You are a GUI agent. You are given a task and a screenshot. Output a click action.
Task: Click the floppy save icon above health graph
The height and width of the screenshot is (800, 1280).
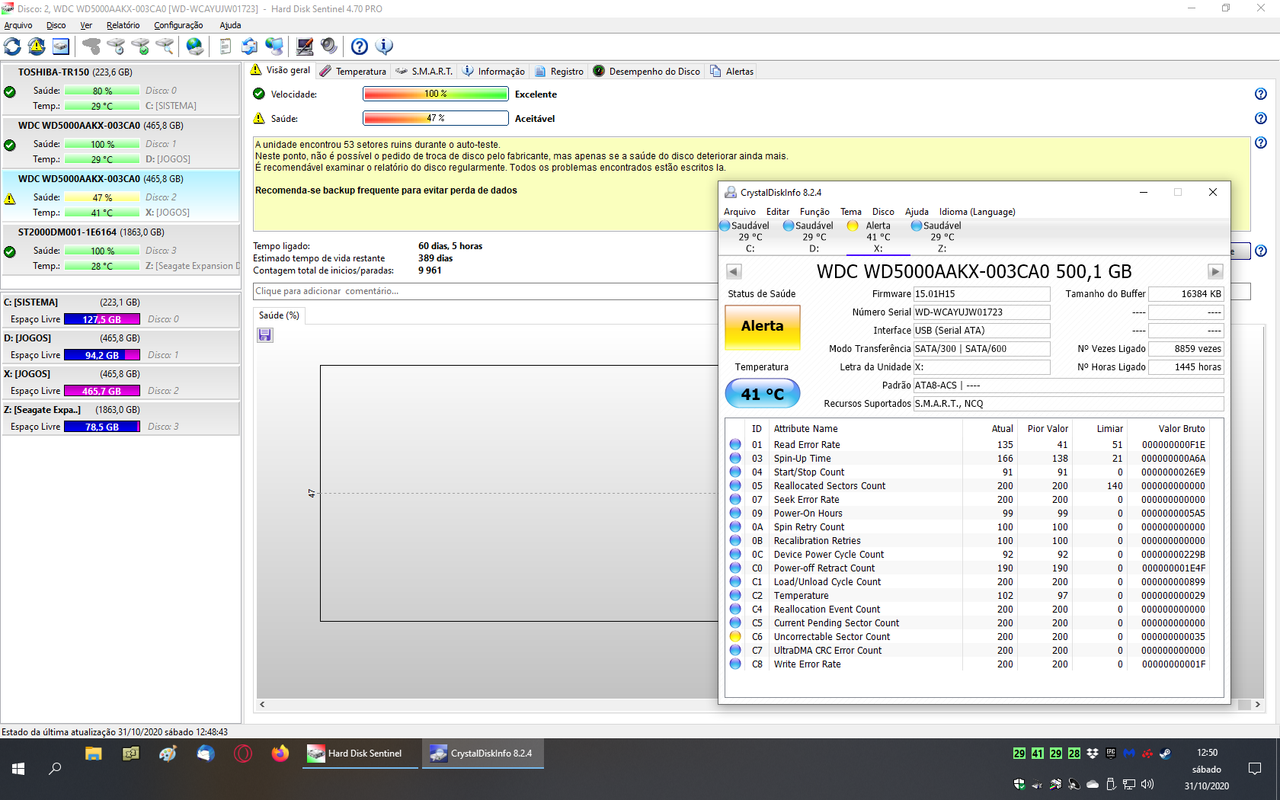click(265, 335)
